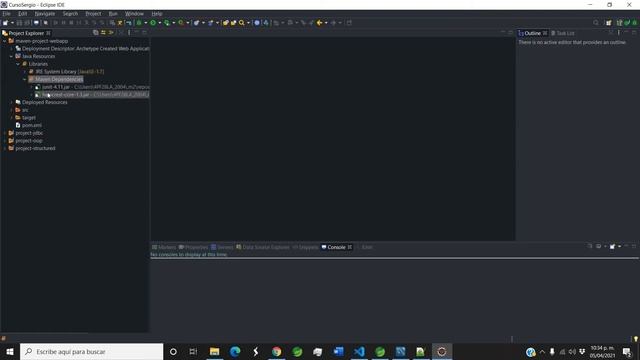Click the green Run toolbar button
The height and width of the screenshot is (360, 640).
pos(153,23)
